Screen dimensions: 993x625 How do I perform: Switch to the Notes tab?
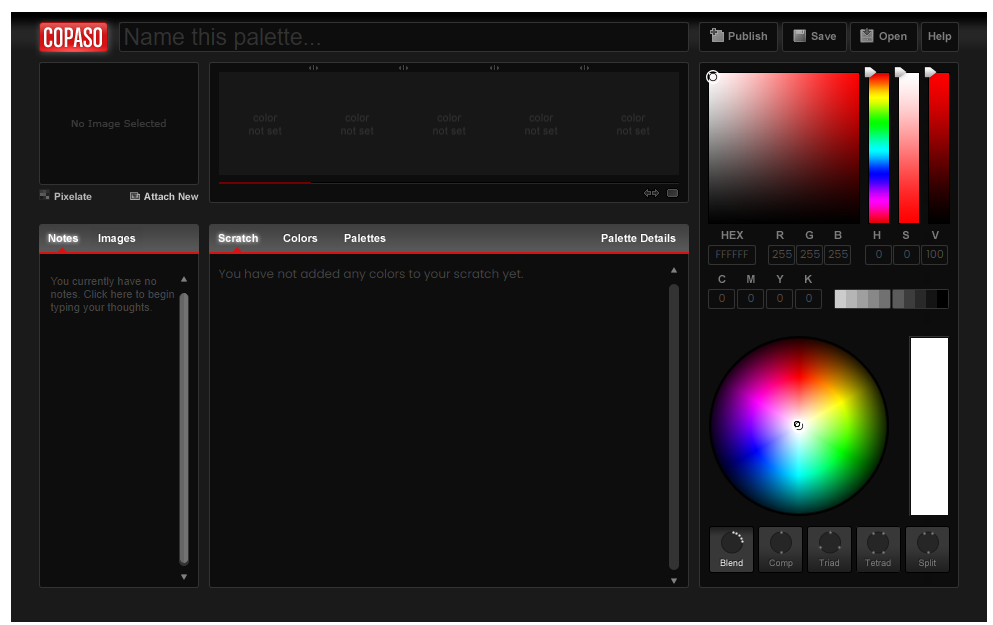point(63,238)
